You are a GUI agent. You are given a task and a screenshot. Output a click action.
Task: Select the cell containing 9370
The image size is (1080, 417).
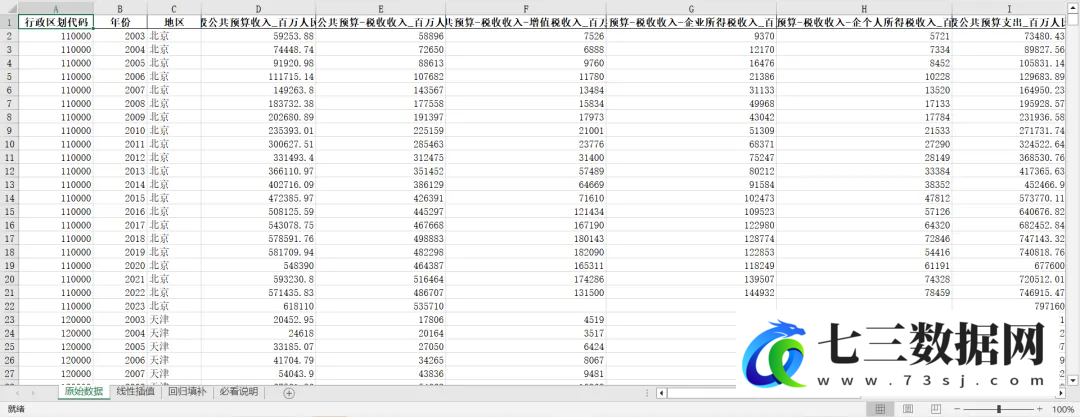click(692, 35)
